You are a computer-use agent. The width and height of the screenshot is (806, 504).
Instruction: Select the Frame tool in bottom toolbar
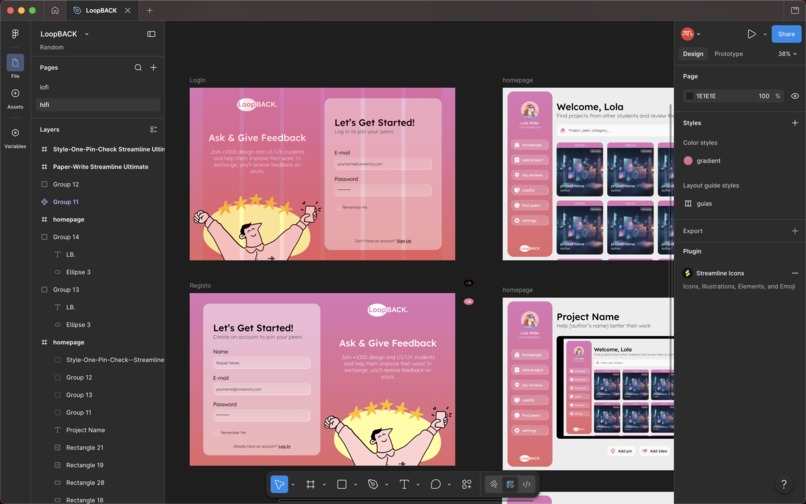click(x=310, y=484)
